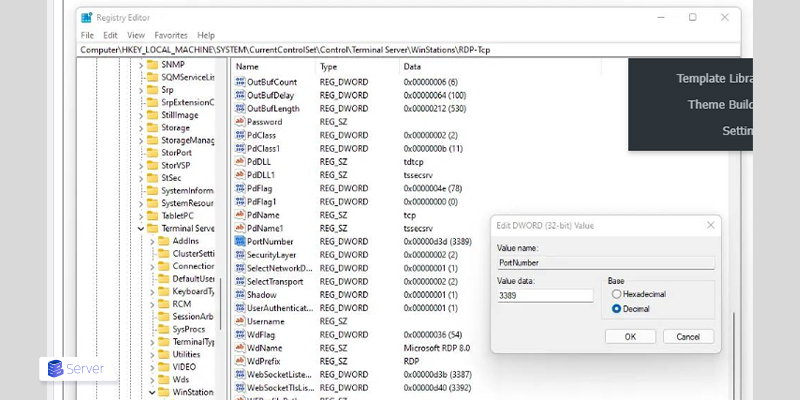Click the PortNumber value icon
The height and width of the screenshot is (400, 800).
click(240, 241)
